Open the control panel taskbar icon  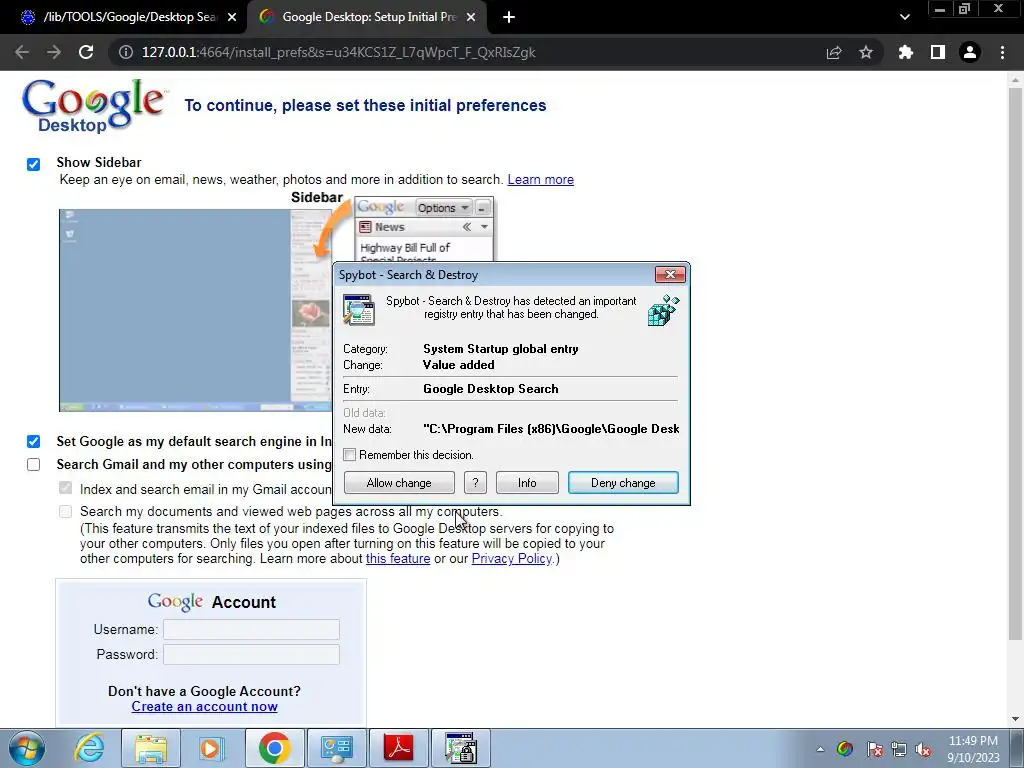click(x=336, y=748)
